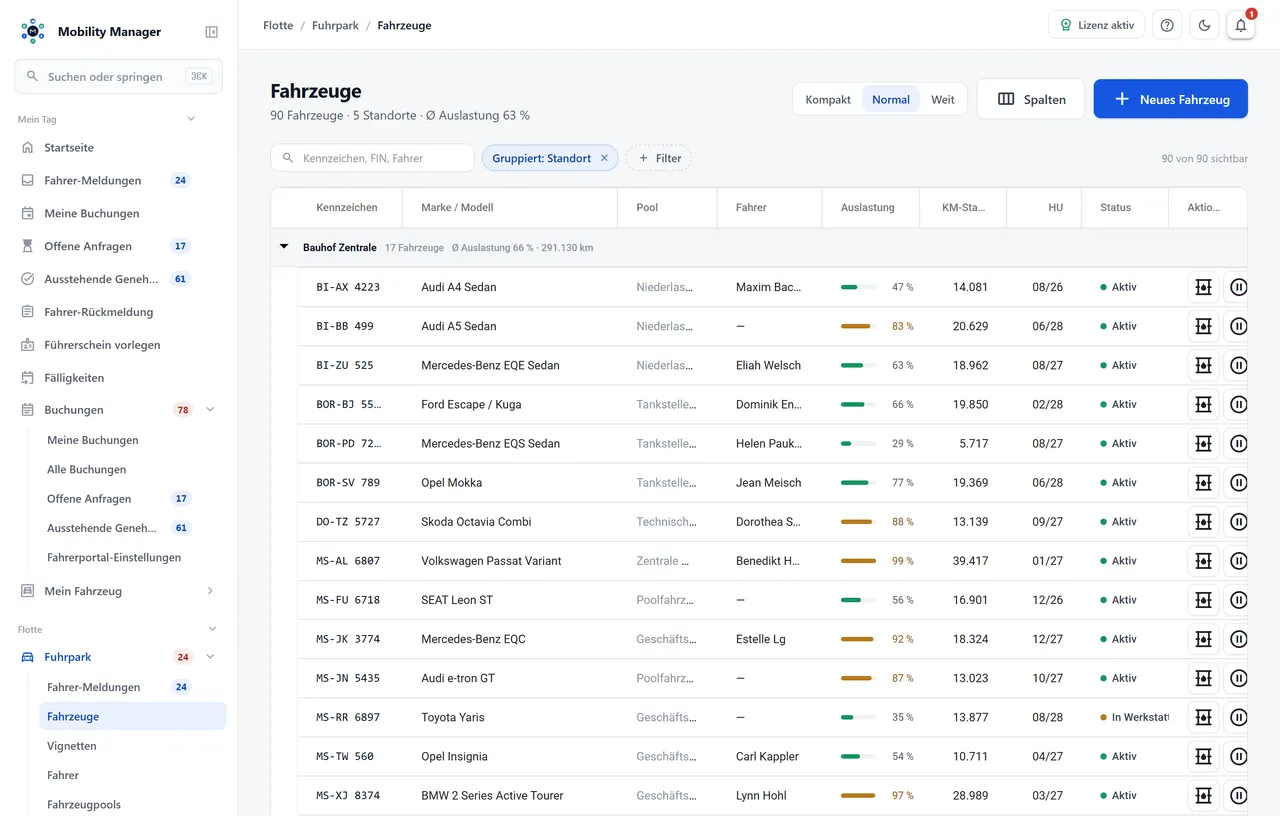
Task: Click Offene Anfragen hourglass icon under Mein Tag
Action: pos(28,246)
